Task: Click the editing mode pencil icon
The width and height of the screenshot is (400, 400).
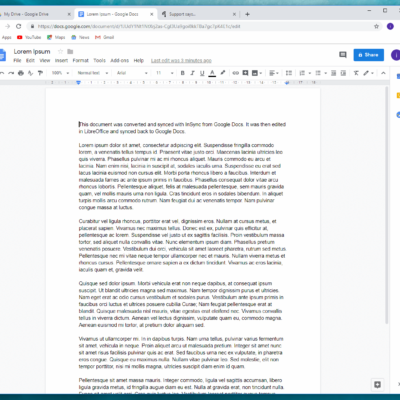Action: pyautogui.click(x=366, y=73)
